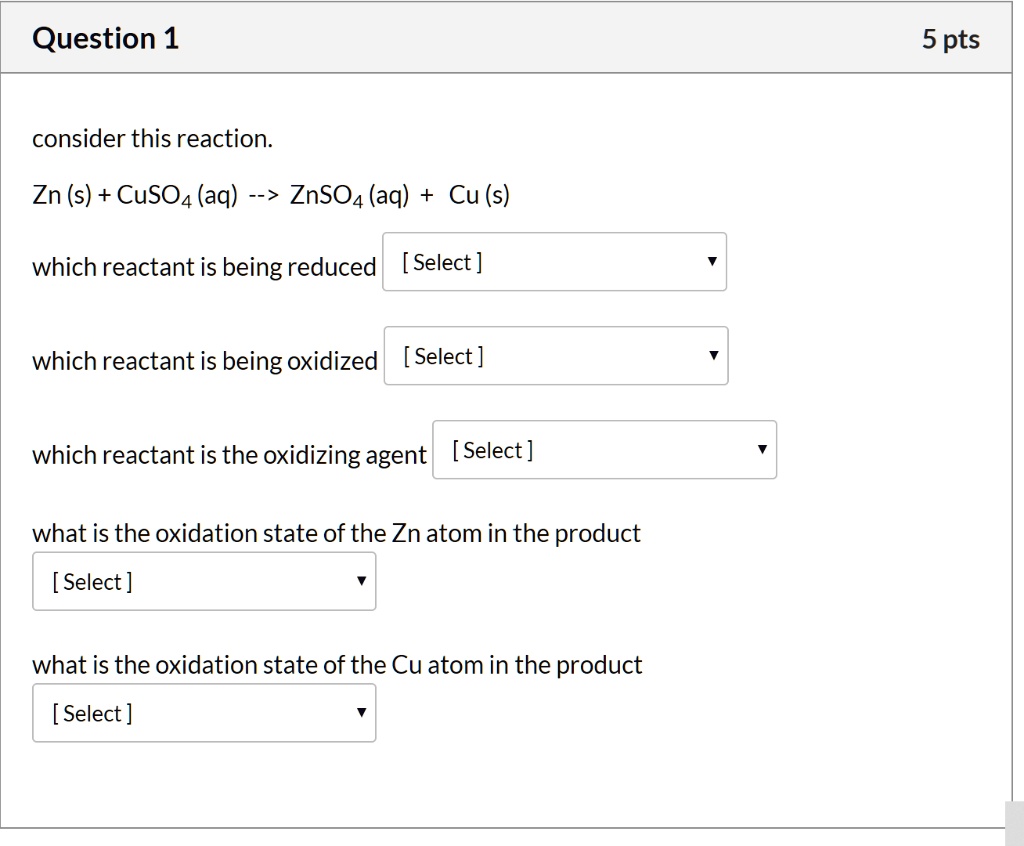Open the Zn product oxidation state dropdown
This screenshot has width=1024, height=846.
point(204,581)
